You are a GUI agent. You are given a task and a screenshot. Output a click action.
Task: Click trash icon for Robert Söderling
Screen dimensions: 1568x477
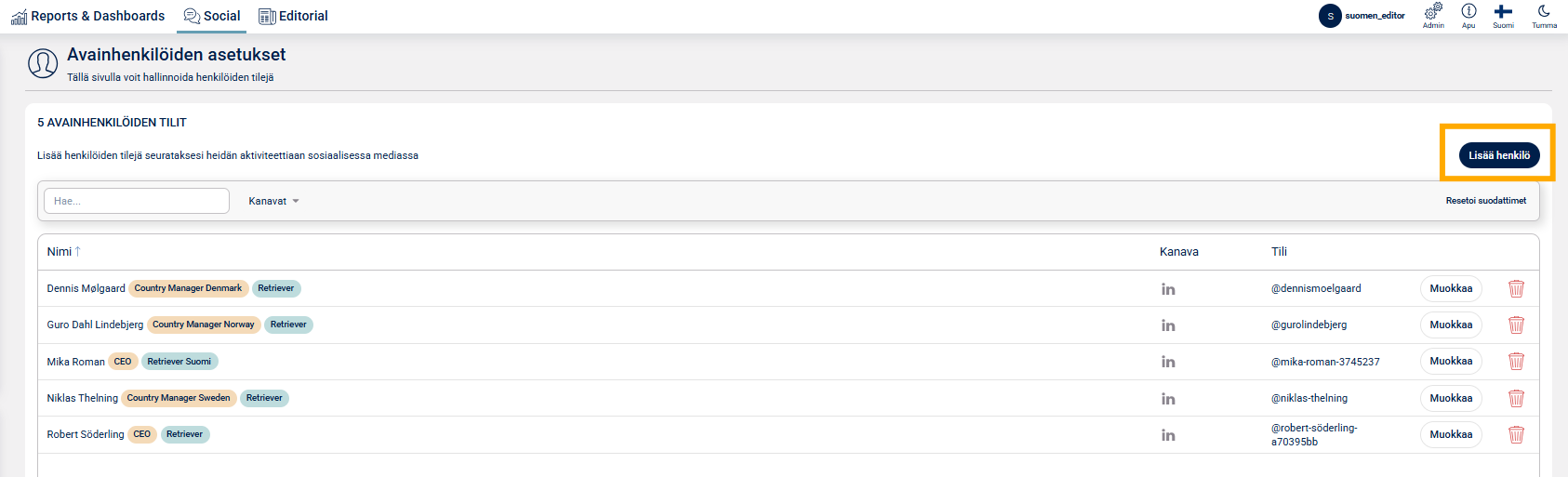point(1516,434)
